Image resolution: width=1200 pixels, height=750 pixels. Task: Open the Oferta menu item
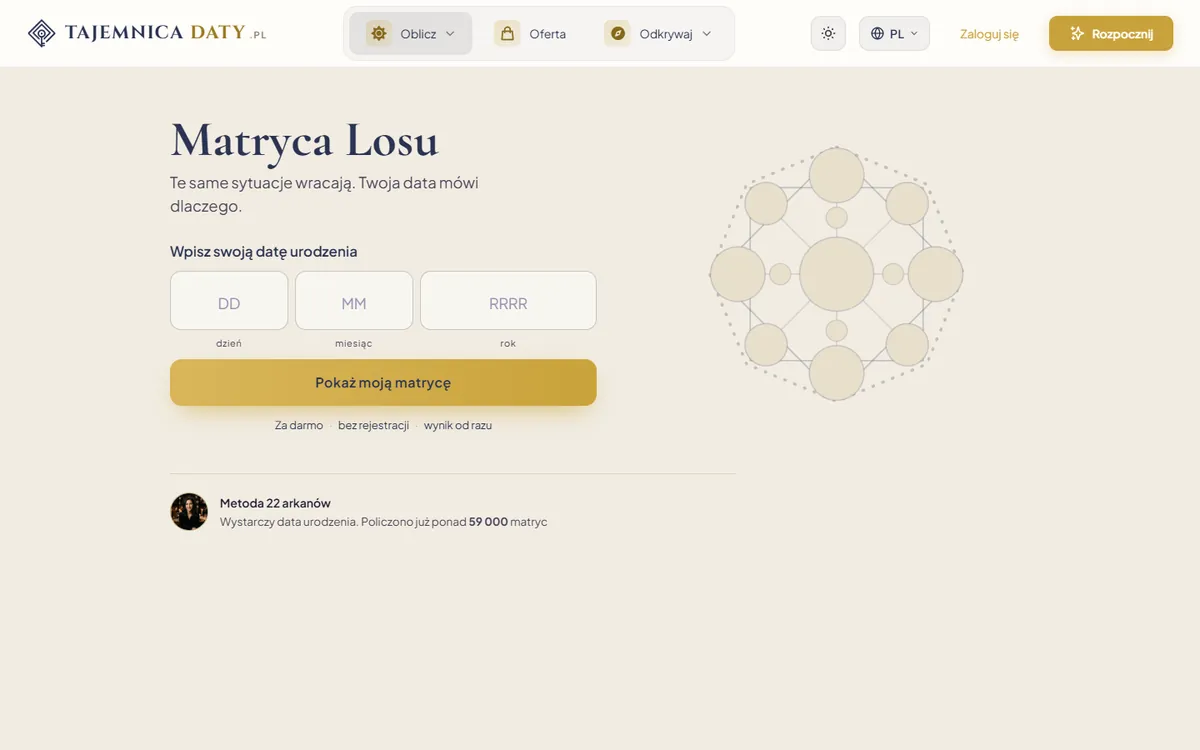click(x=530, y=33)
